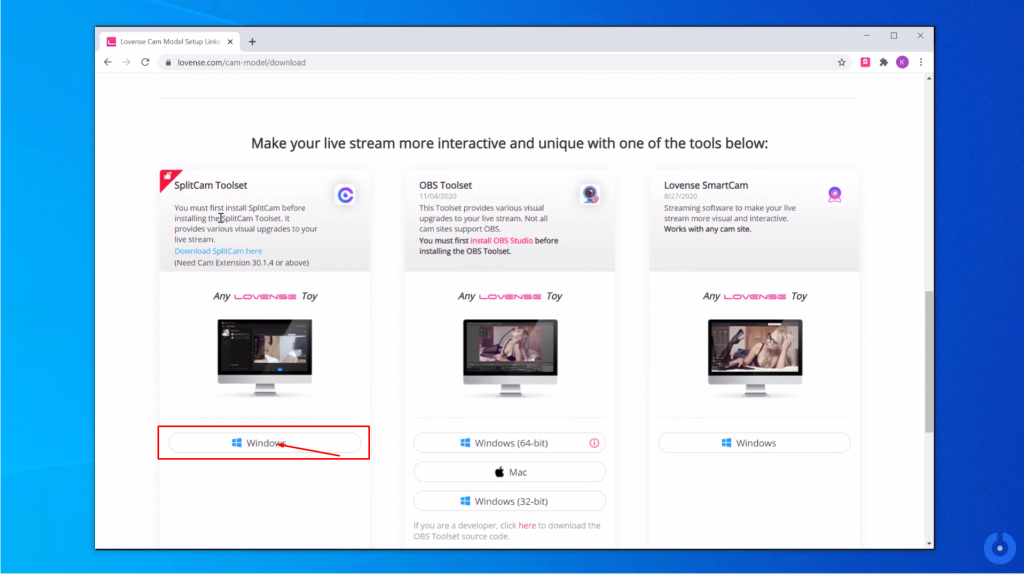Click the scrollbar down arrow

click(929, 544)
